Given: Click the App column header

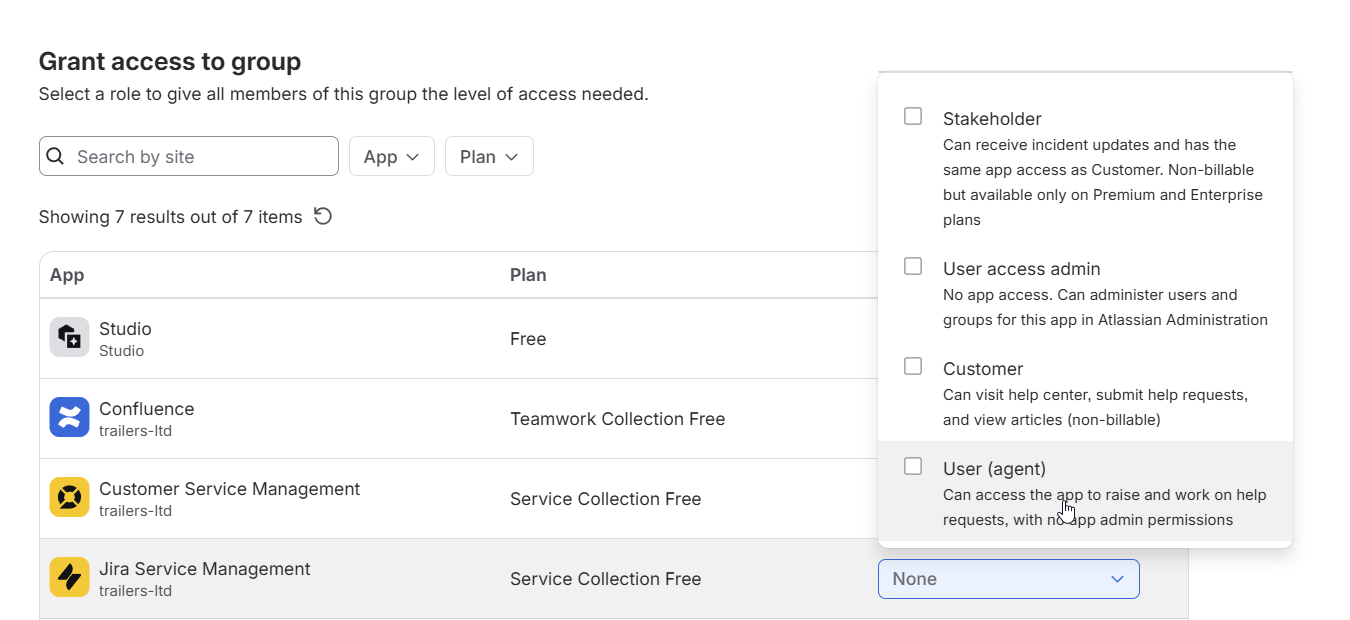Looking at the screenshot, I should point(67,275).
